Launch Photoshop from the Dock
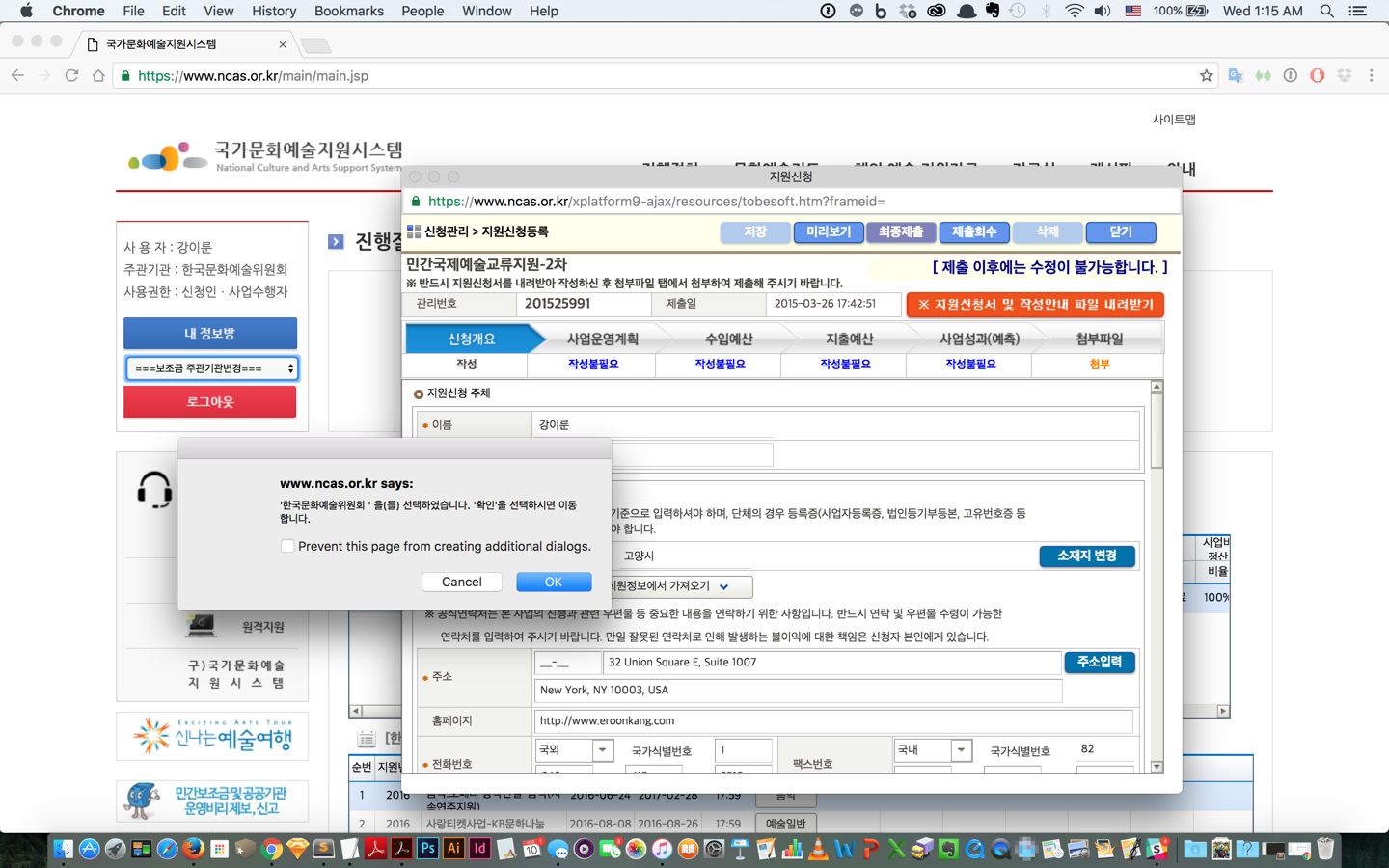The height and width of the screenshot is (868, 1389). [x=427, y=849]
